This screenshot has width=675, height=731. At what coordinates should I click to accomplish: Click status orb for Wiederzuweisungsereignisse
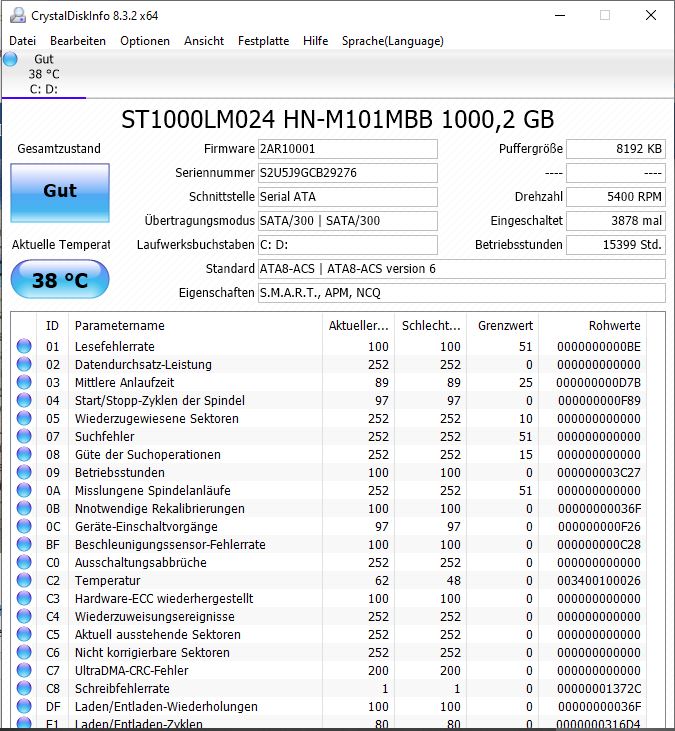click(24, 616)
